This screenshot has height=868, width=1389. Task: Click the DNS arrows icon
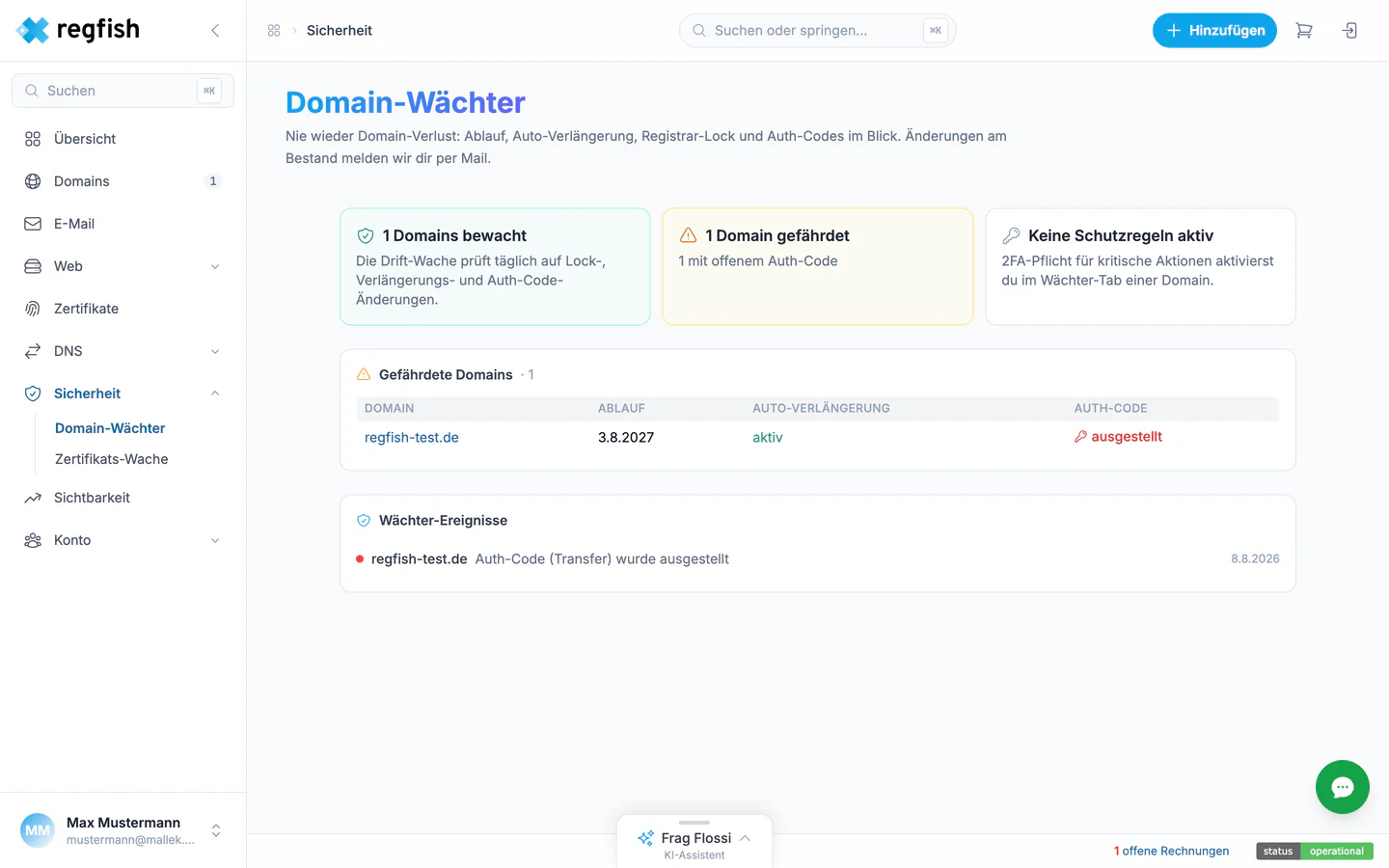pos(33,351)
